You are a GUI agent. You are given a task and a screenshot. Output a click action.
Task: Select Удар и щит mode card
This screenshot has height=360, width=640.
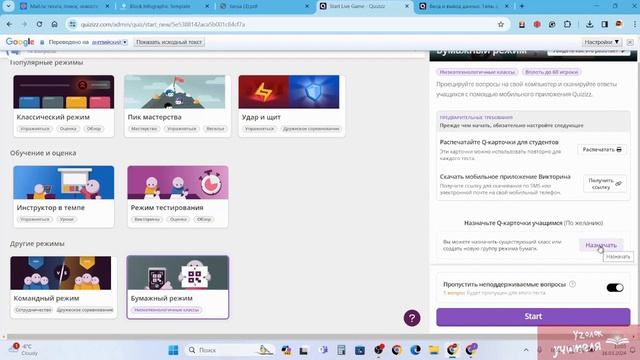[291, 105]
